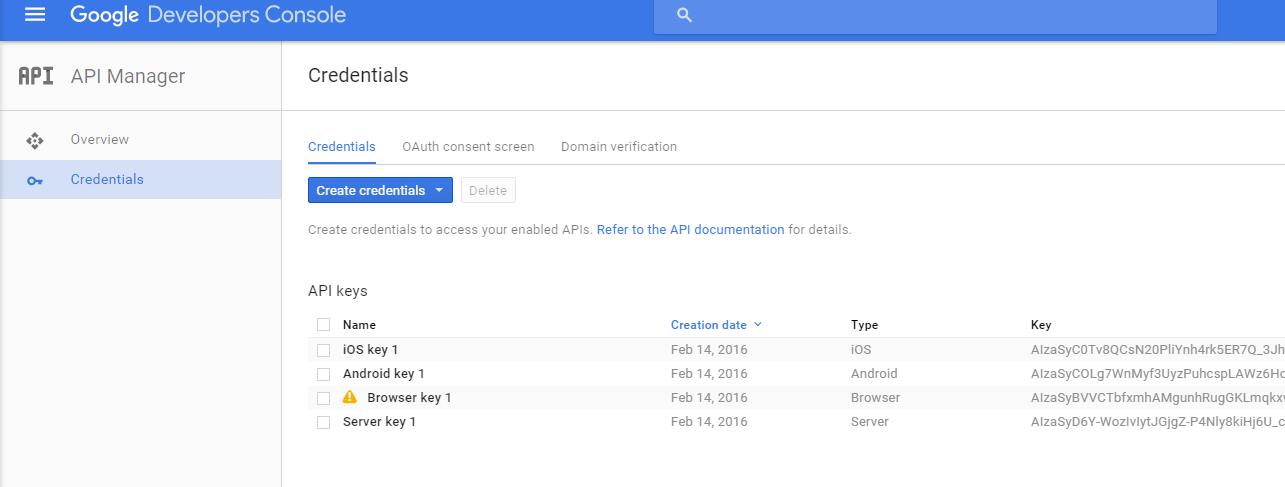This screenshot has height=487, width=1285.
Task: Click the Server type cell
Action: (x=870, y=422)
